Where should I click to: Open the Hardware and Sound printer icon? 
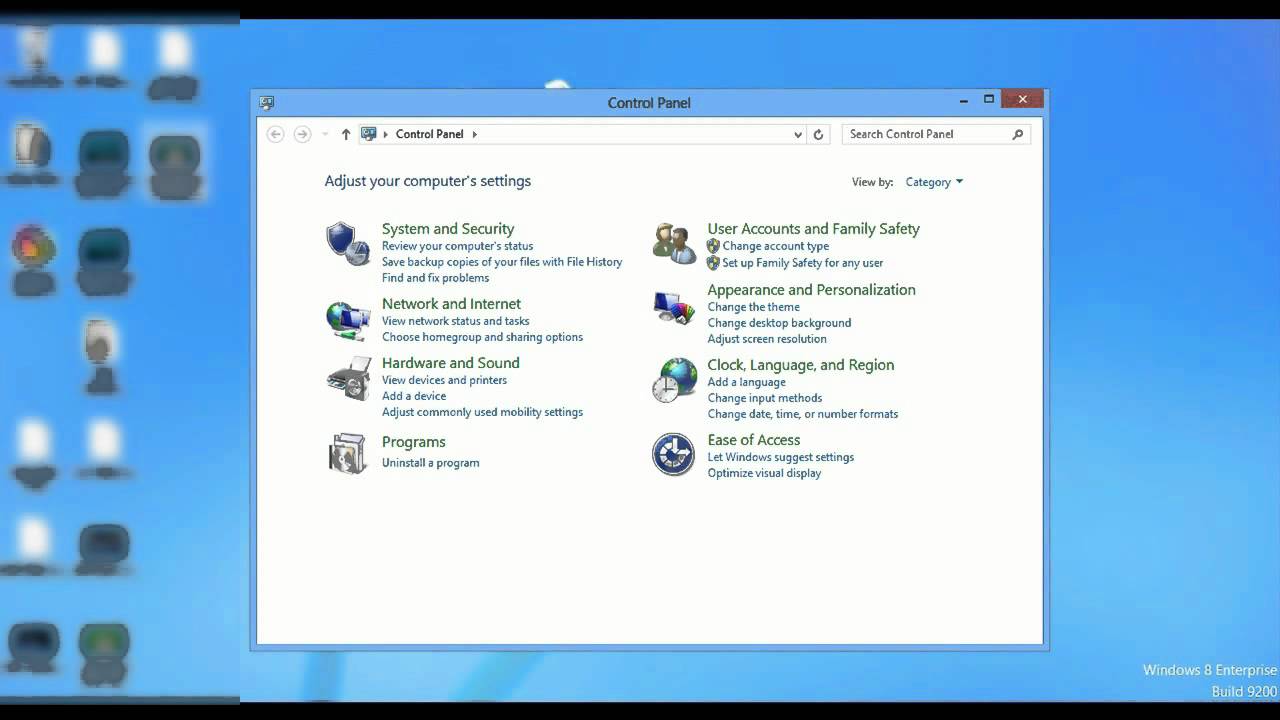click(x=348, y=379)
